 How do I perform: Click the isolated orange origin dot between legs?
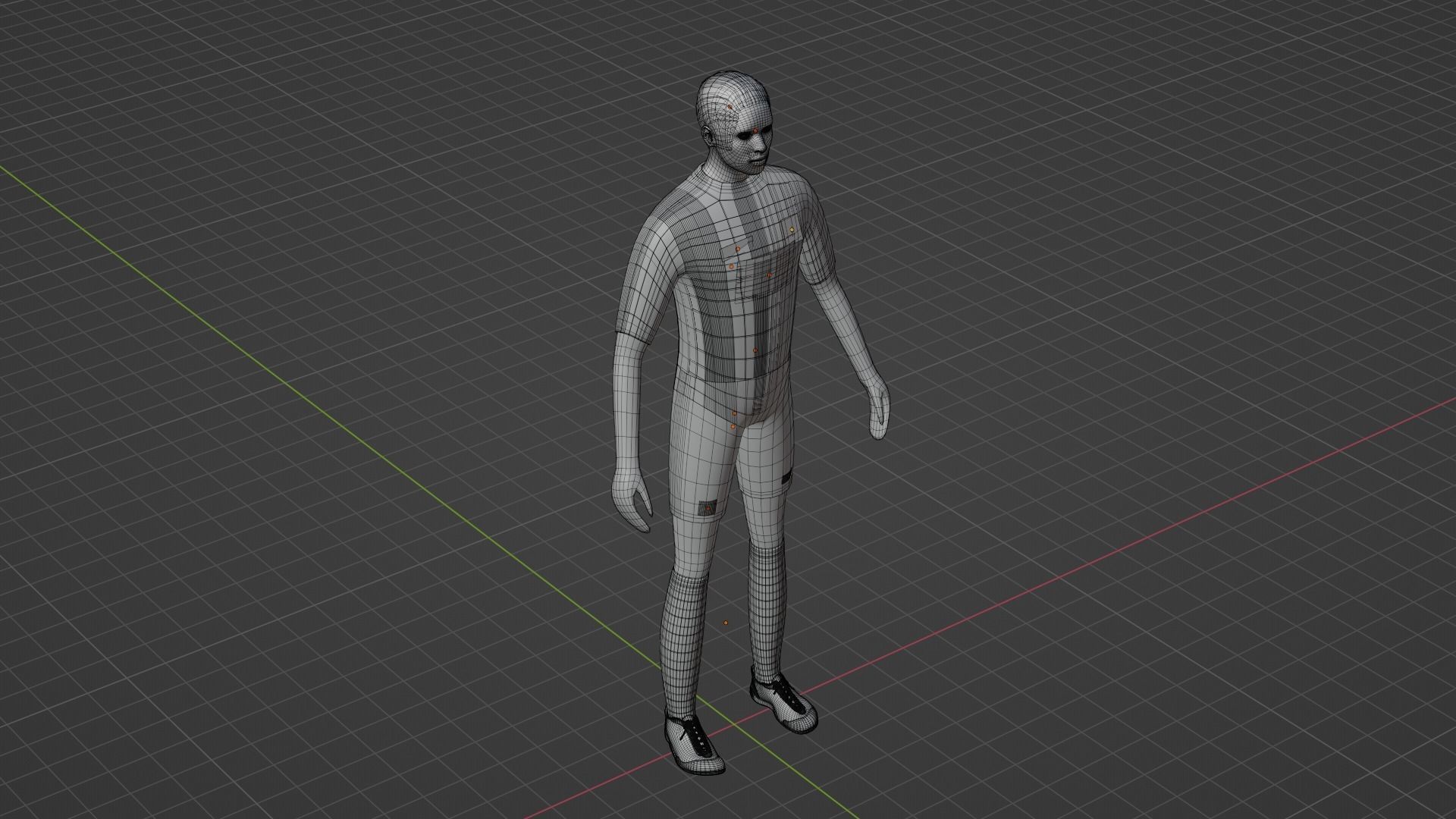pyautogui.click(x=726, y=623)
